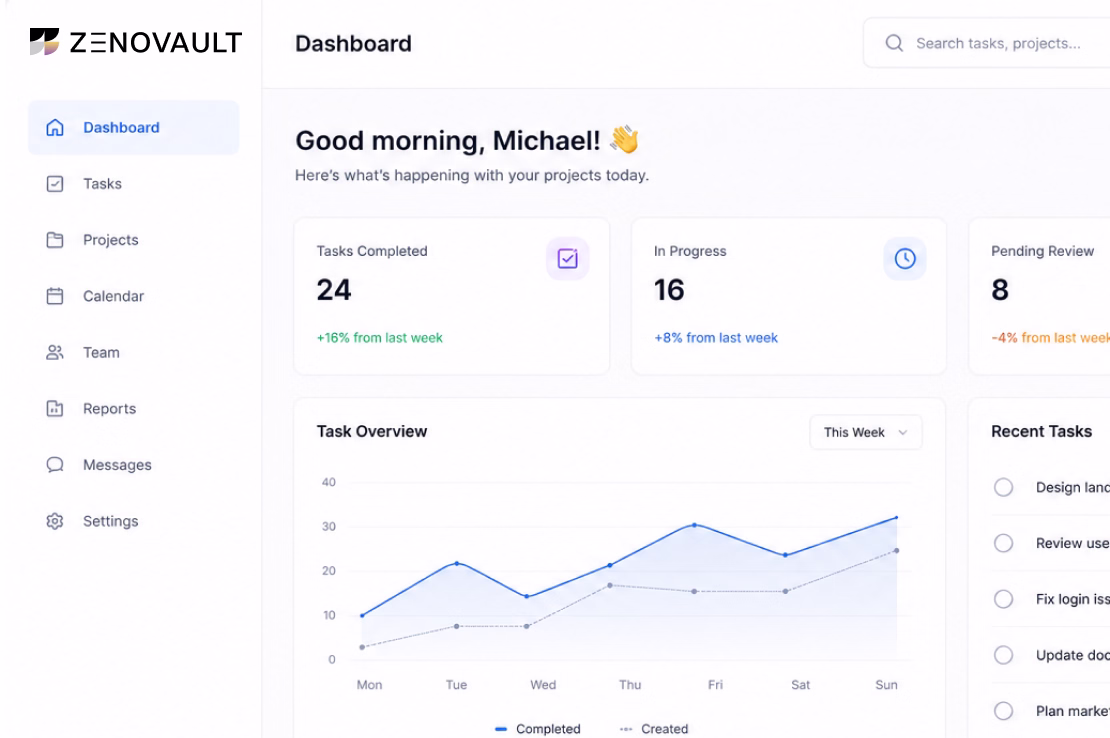Check the Review use task circle
1110x738 pixels.
[1003, 543]
